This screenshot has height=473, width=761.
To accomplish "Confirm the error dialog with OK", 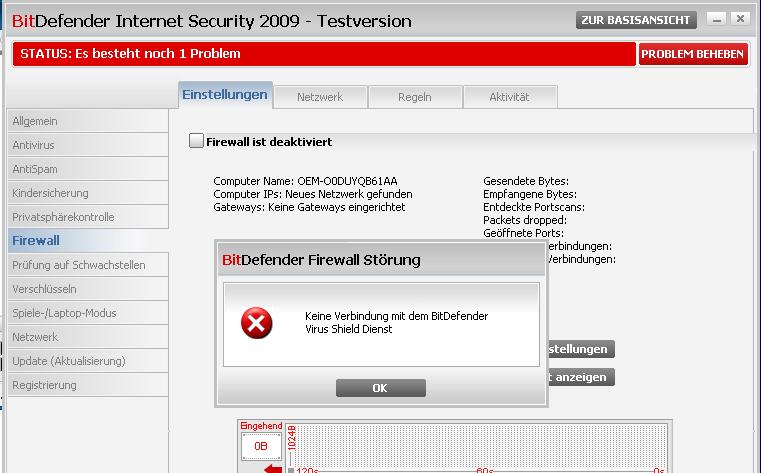I will 380,388.
